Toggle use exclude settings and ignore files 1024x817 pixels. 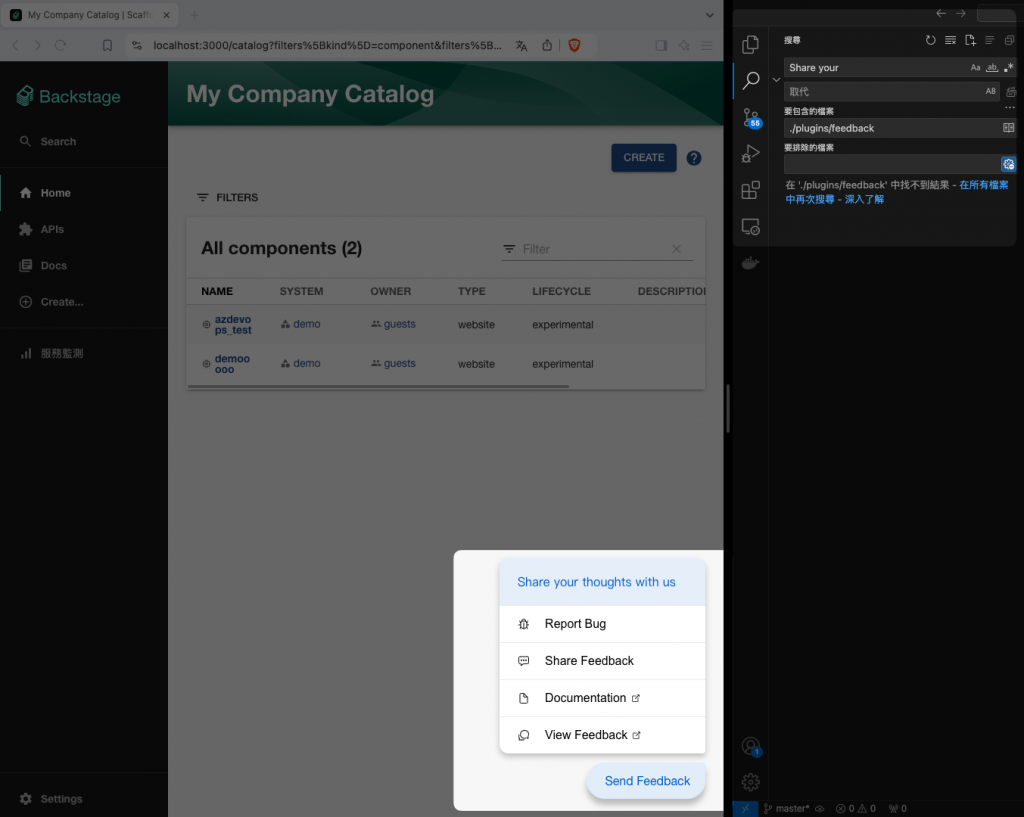[1008, 164]
